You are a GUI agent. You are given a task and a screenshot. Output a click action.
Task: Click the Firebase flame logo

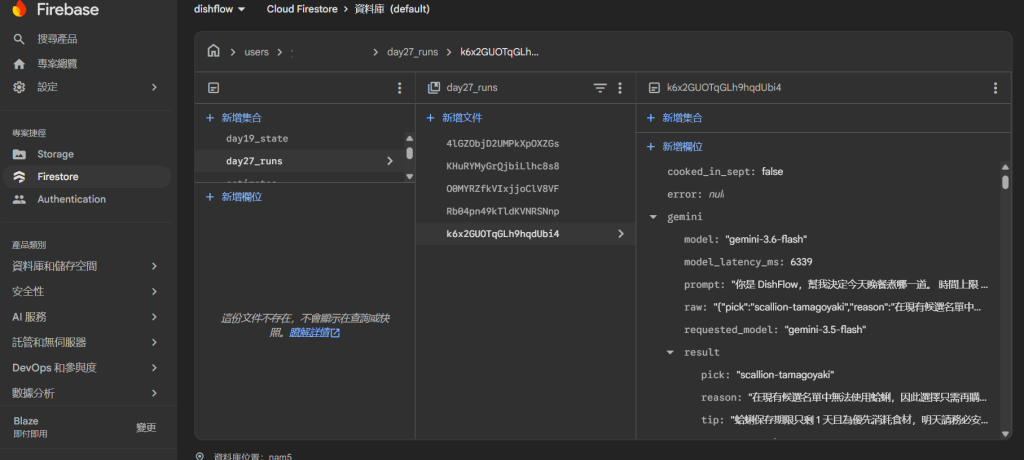pyautogui.click(x=20, y=8)
